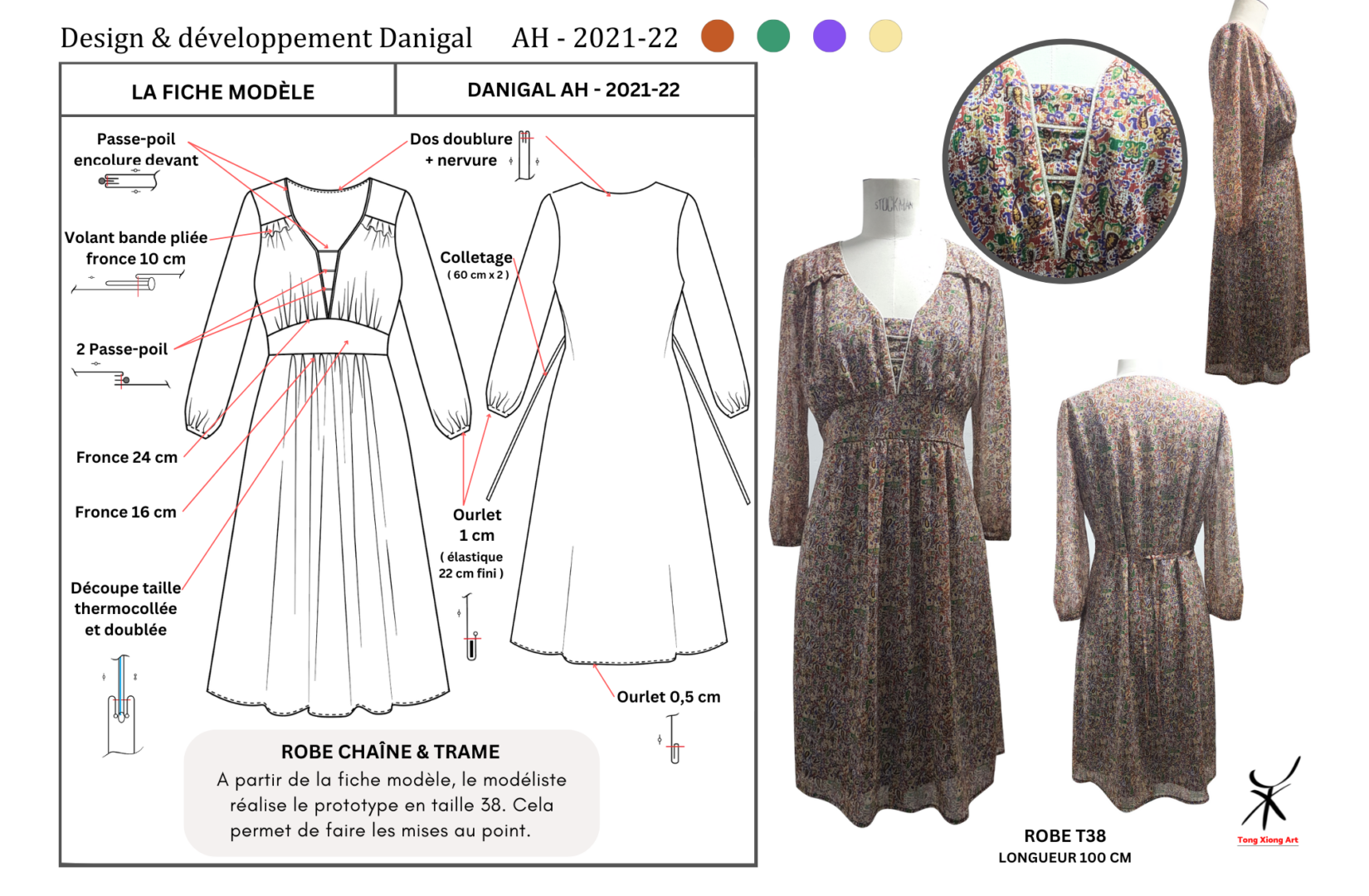Click the LA FICHE MODÈLE header
Screen dimensions: 1369x896
click(x=223, y=92)
